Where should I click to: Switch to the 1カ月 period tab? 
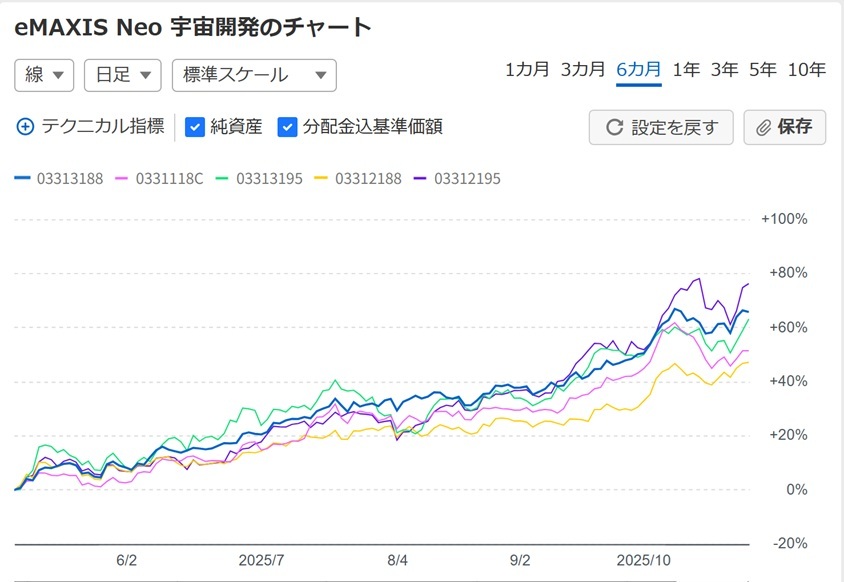pyautogui.click(x=527, y=70)
